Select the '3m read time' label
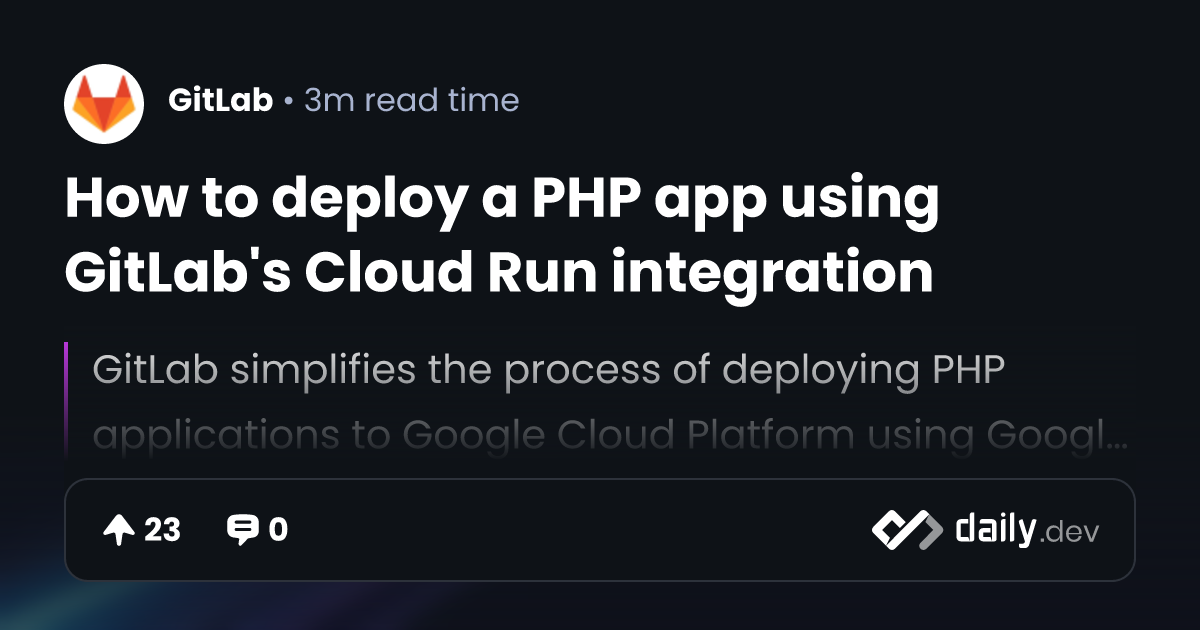 tap(412, 101)
